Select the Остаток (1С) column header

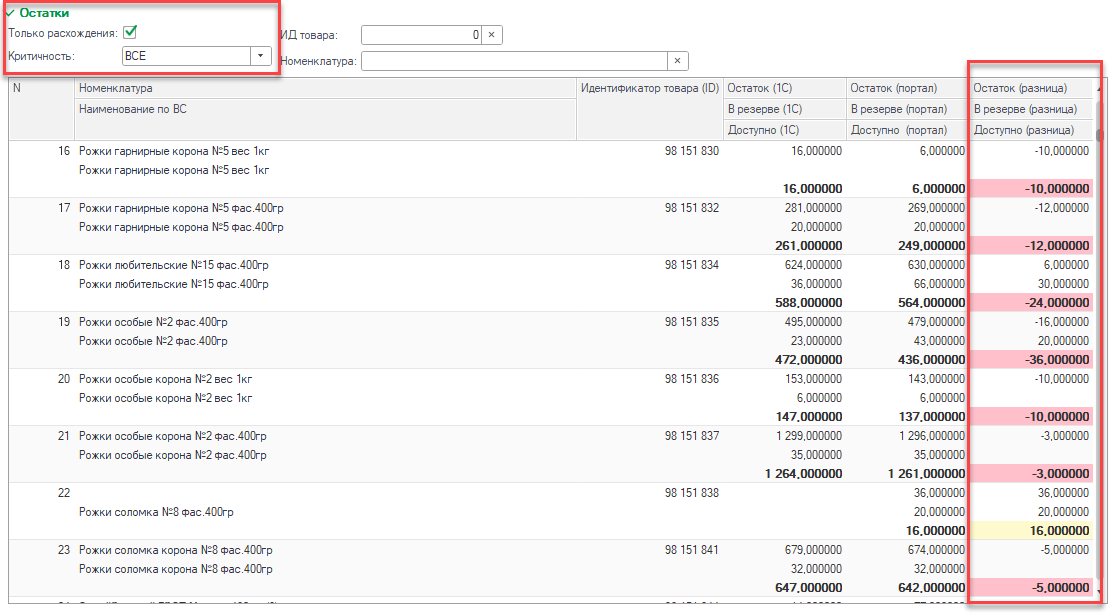[784, 88]
